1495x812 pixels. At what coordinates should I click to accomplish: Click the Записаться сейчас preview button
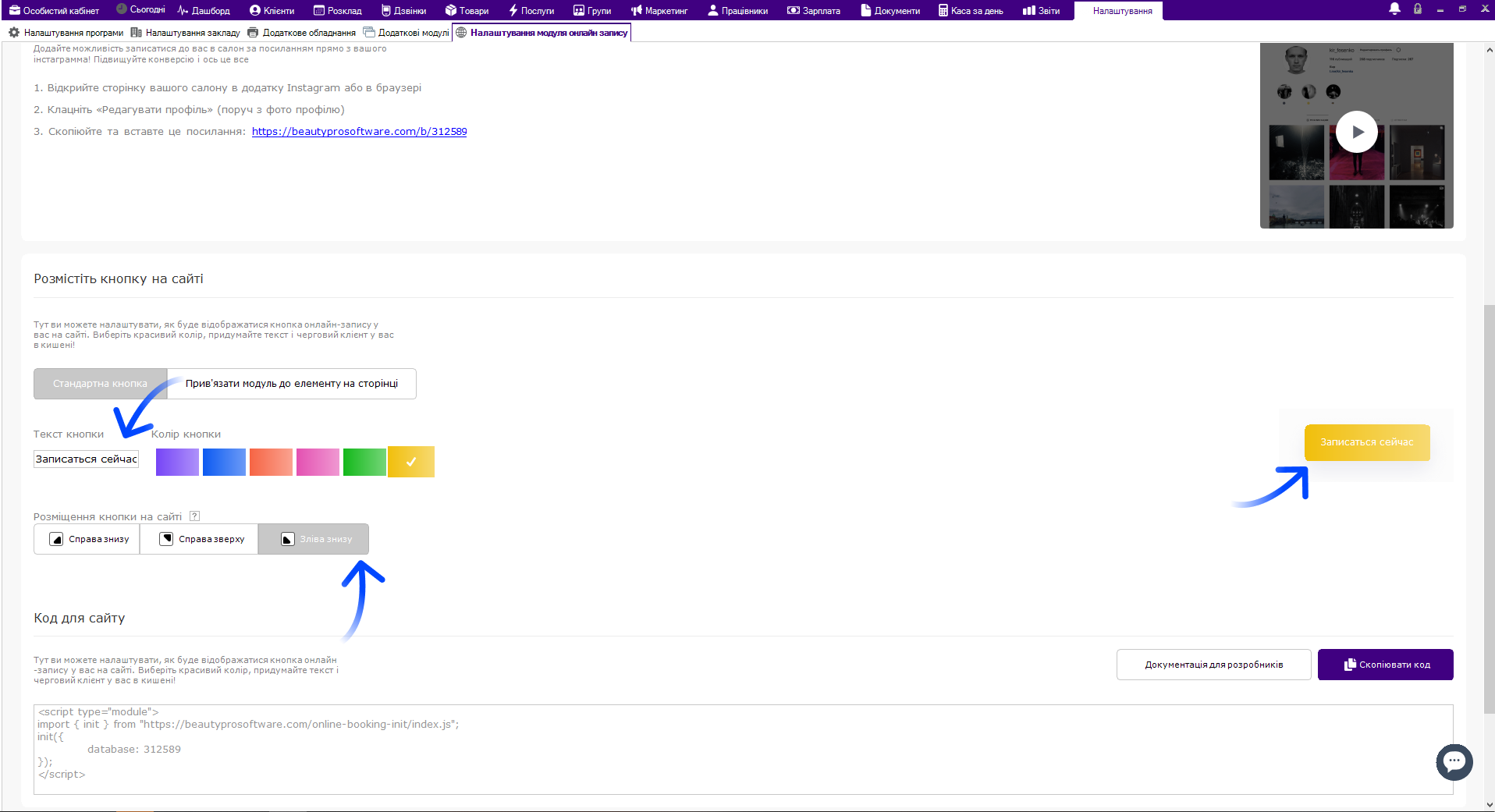1367,442
